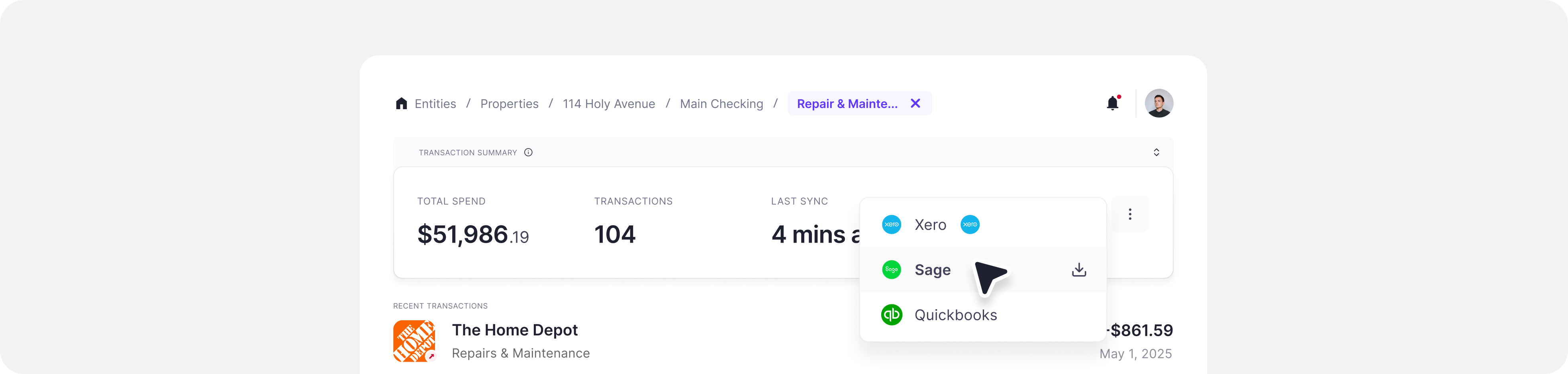Screen dimensions: 1568x374
Task: Click the Quickbooks logo icon
Action: (x=892, y=315)
